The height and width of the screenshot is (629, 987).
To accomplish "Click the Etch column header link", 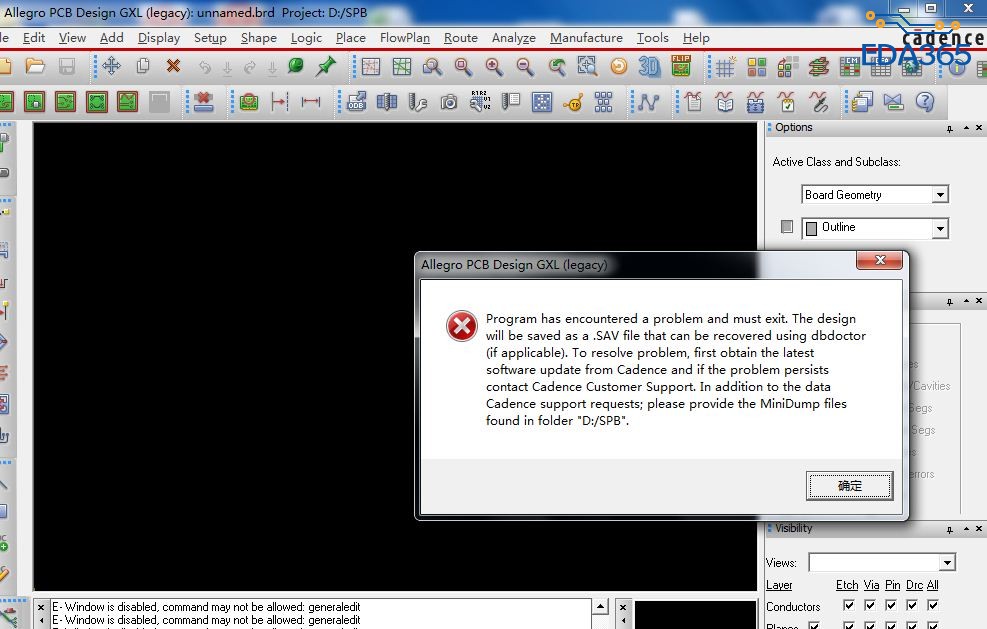I will [847, 585].
